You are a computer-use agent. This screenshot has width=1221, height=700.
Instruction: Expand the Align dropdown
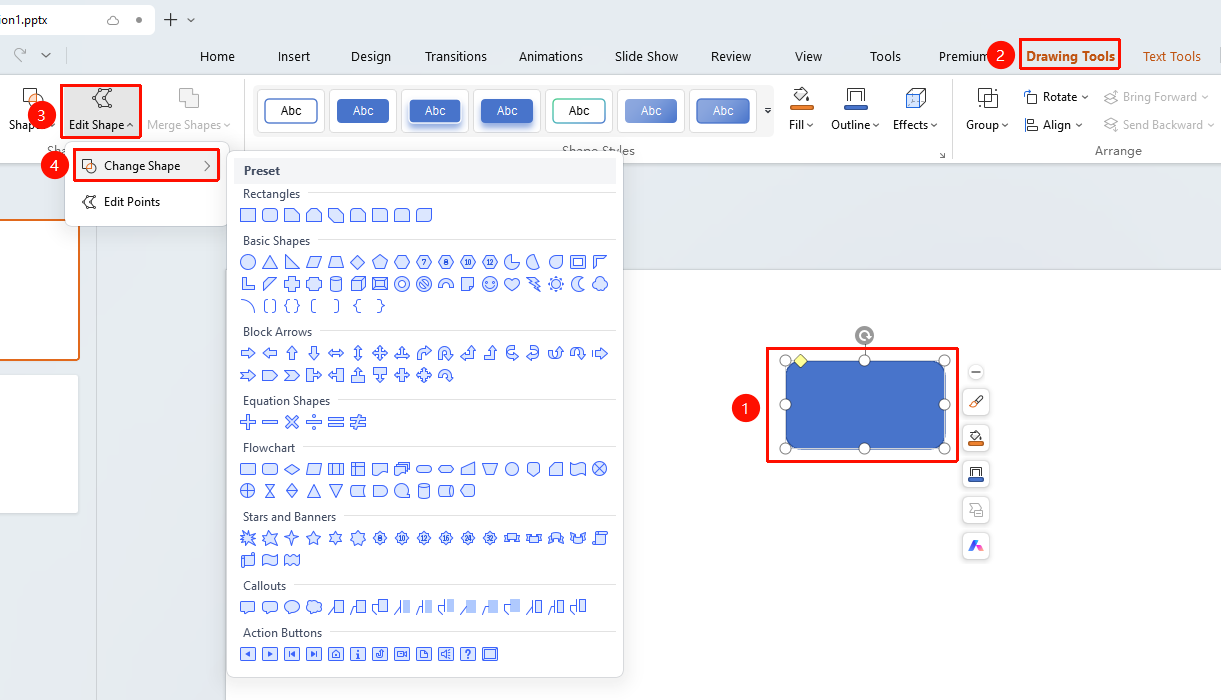click(x=1054, y=125)
